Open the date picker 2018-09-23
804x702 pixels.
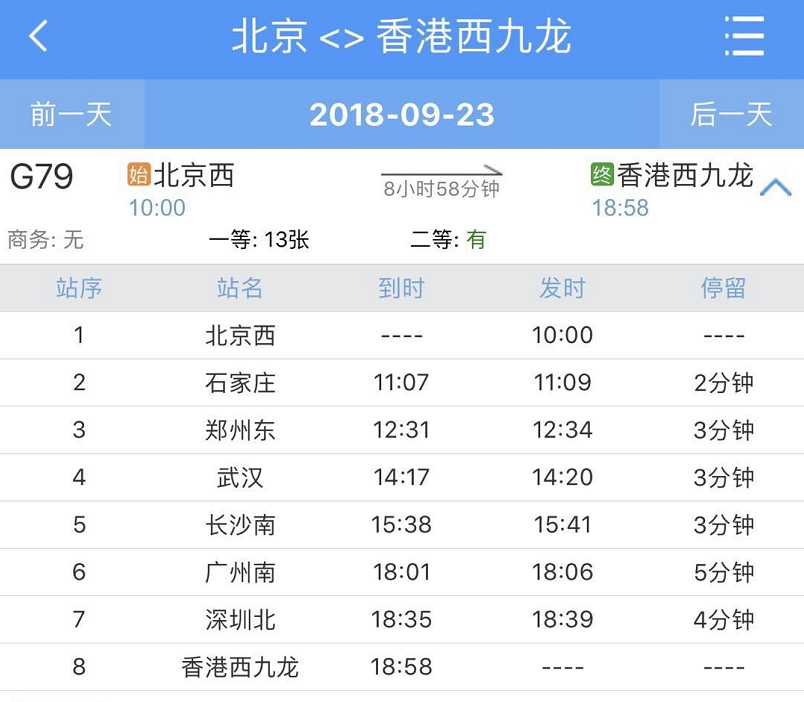(402, 114)
